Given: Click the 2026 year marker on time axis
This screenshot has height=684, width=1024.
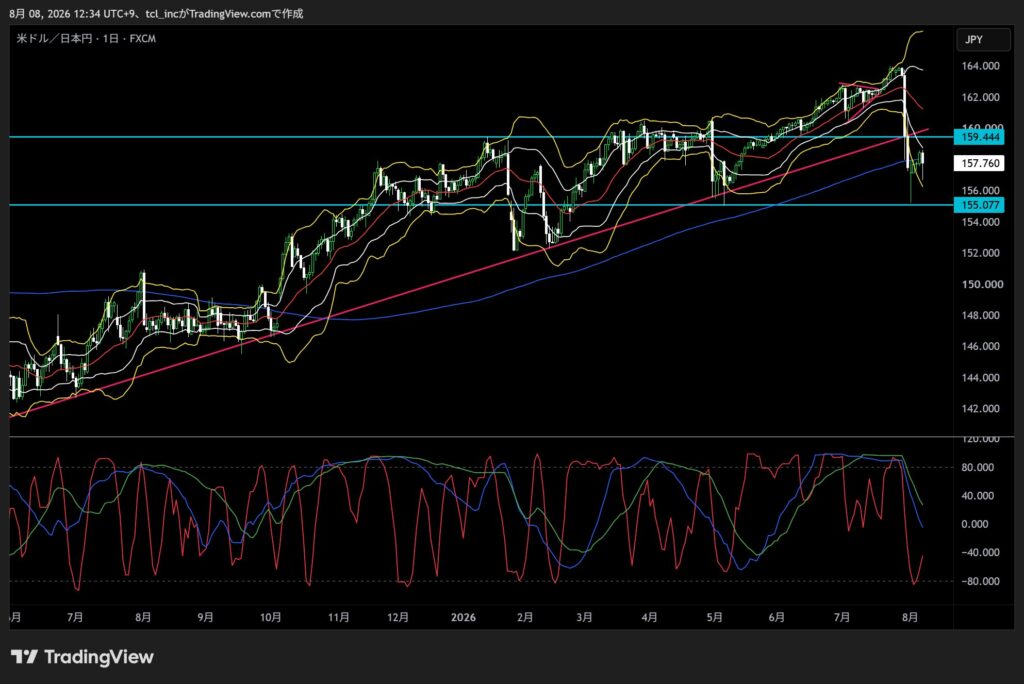Looking at the screenshot, I should point(463,617).
